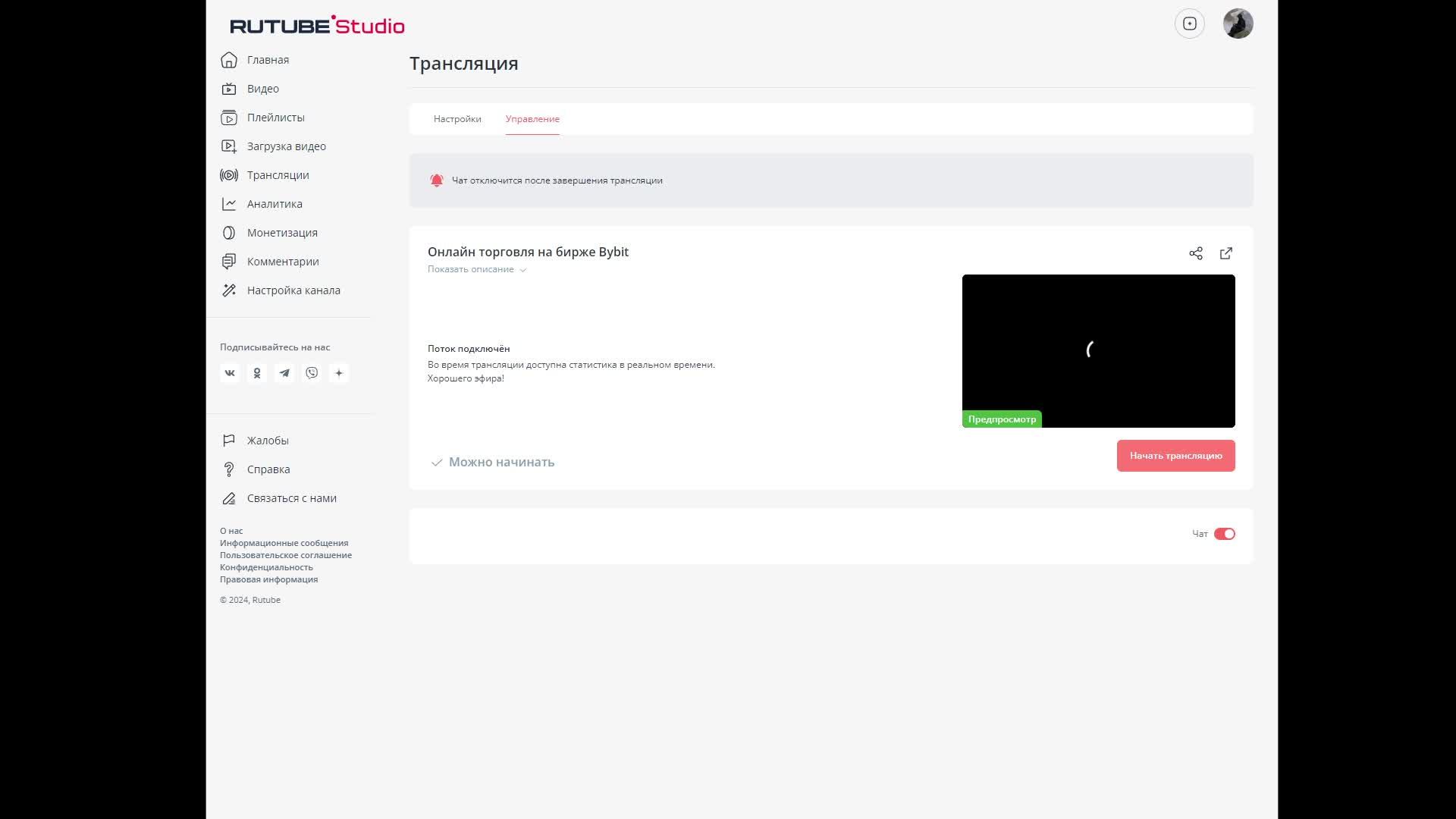Click the Связаться с нами pen icon
The width and height of the screenshot is (1456, 819).
tap(229, 498)
